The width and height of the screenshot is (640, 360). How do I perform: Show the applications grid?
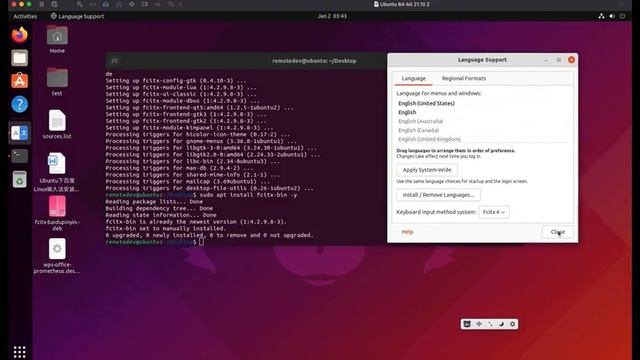[19, 351]
